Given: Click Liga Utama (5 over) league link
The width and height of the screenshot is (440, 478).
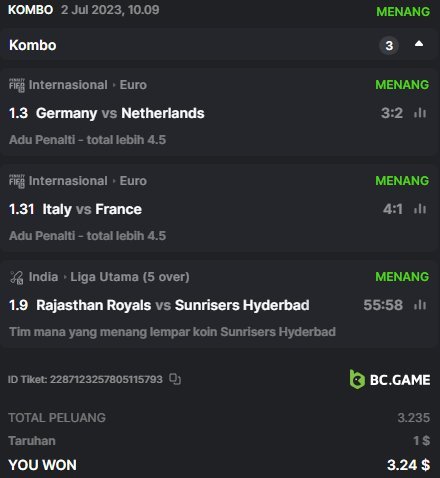Looking at the screenshot, I should tap(130, 277).
